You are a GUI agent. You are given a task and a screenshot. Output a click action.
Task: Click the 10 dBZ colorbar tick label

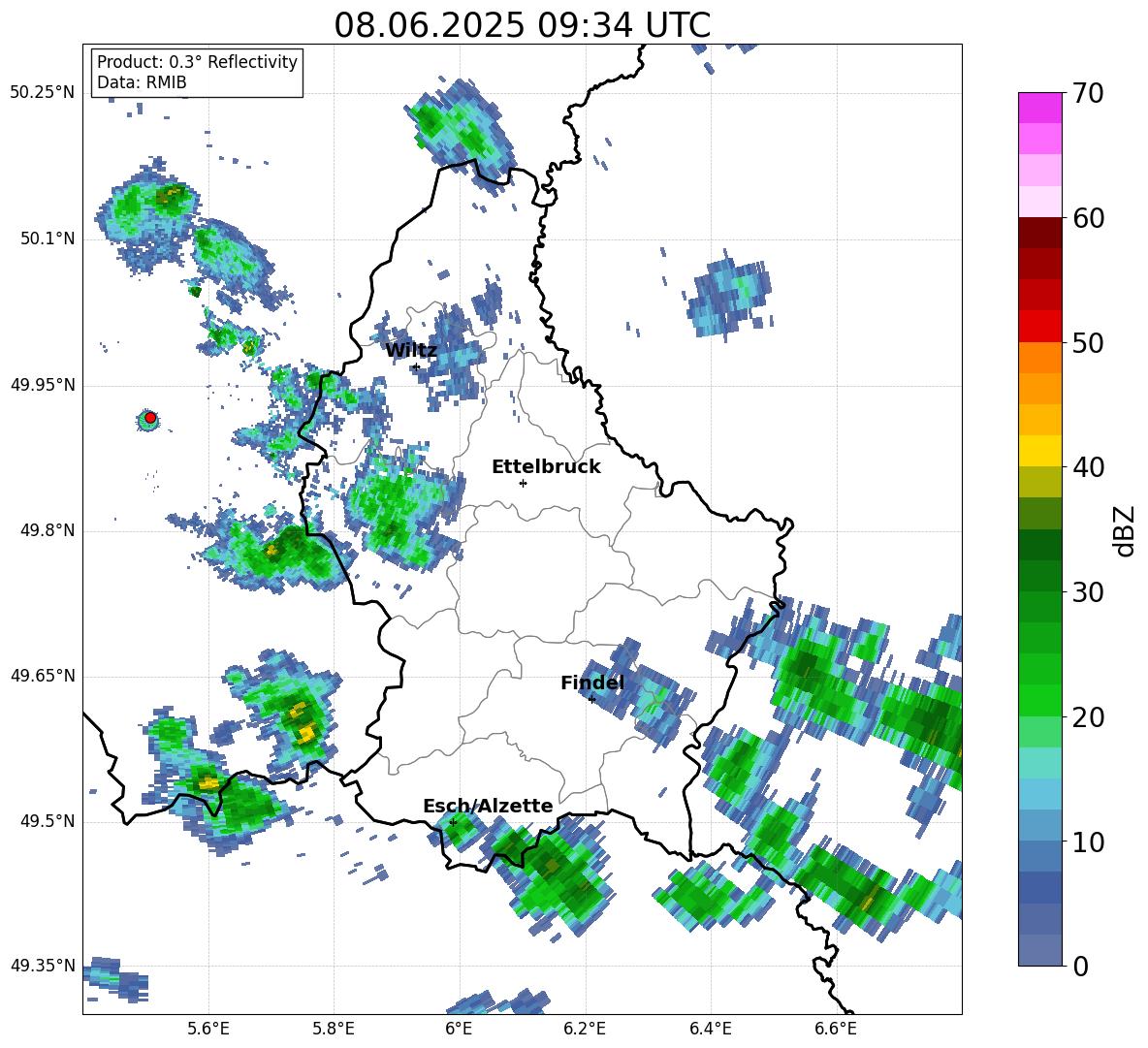[x=1087, y=842]
